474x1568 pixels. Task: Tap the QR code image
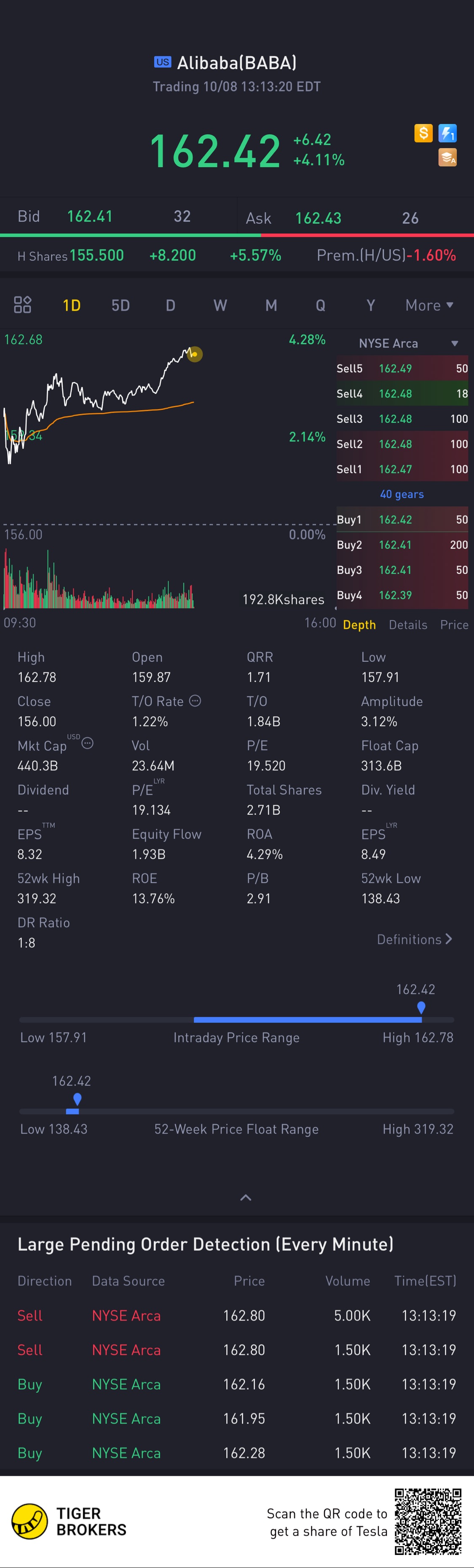428,1521
